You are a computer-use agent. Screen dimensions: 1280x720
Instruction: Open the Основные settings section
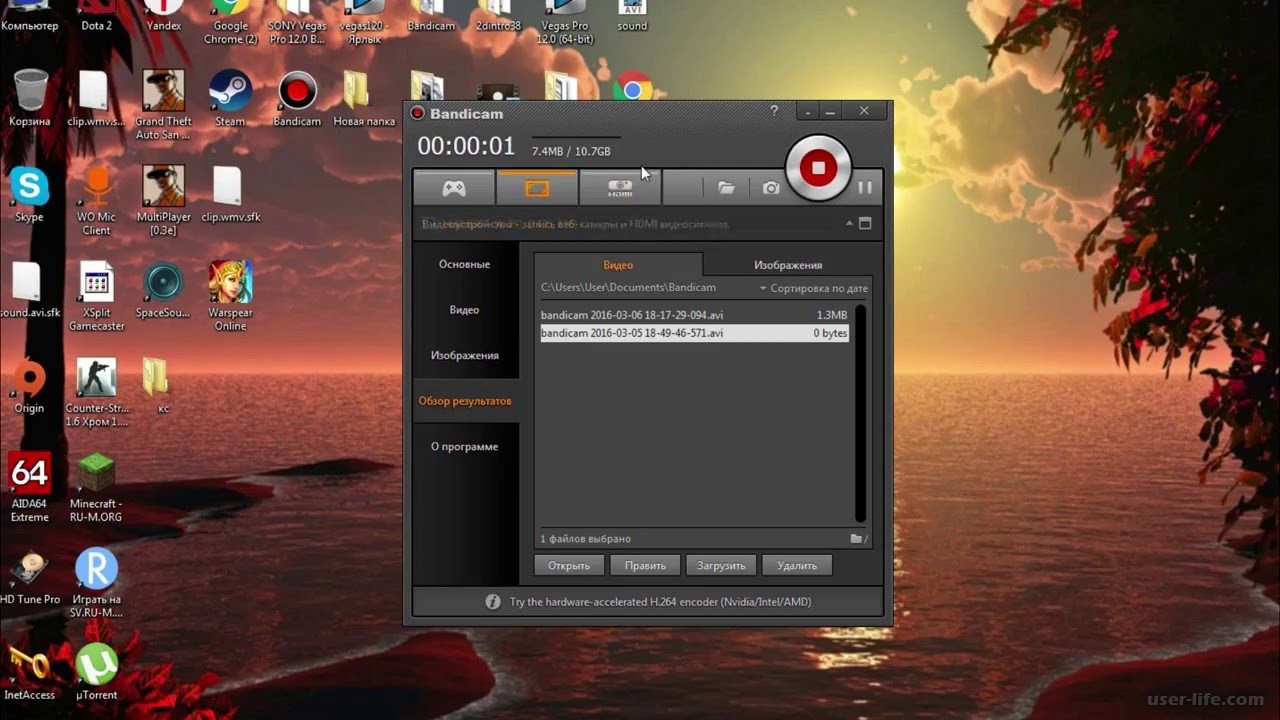(464, 264)
